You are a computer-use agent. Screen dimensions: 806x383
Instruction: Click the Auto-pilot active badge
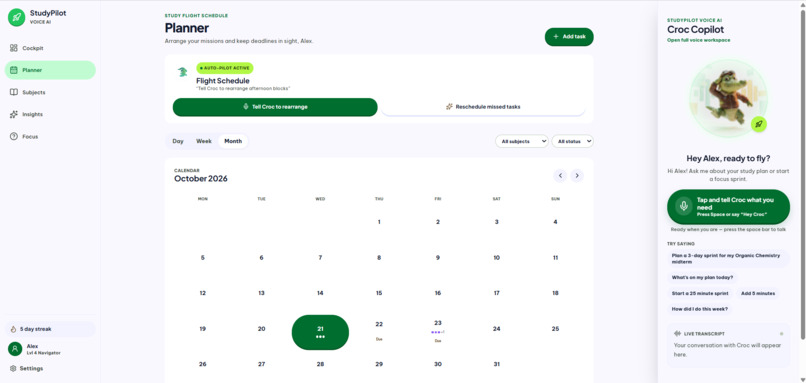tap(225, 68)
